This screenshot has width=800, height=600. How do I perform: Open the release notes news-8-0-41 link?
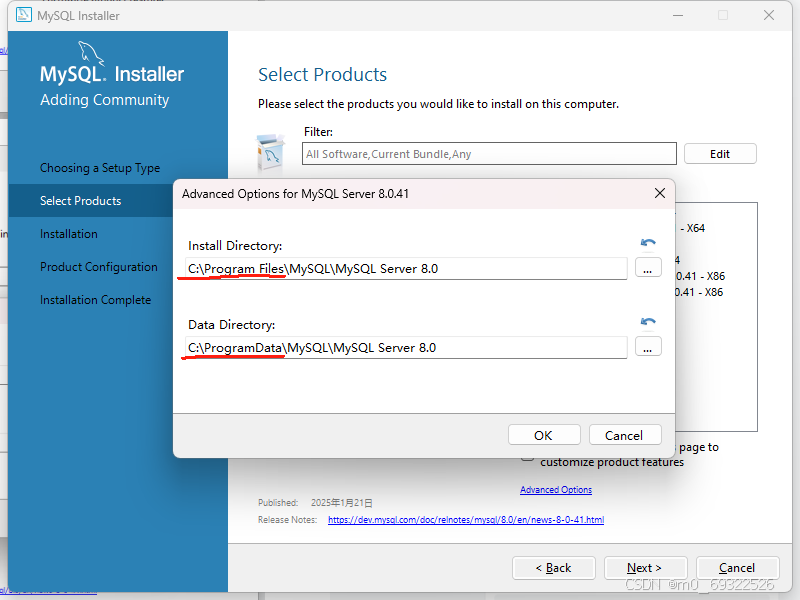[x=466, y=519]
